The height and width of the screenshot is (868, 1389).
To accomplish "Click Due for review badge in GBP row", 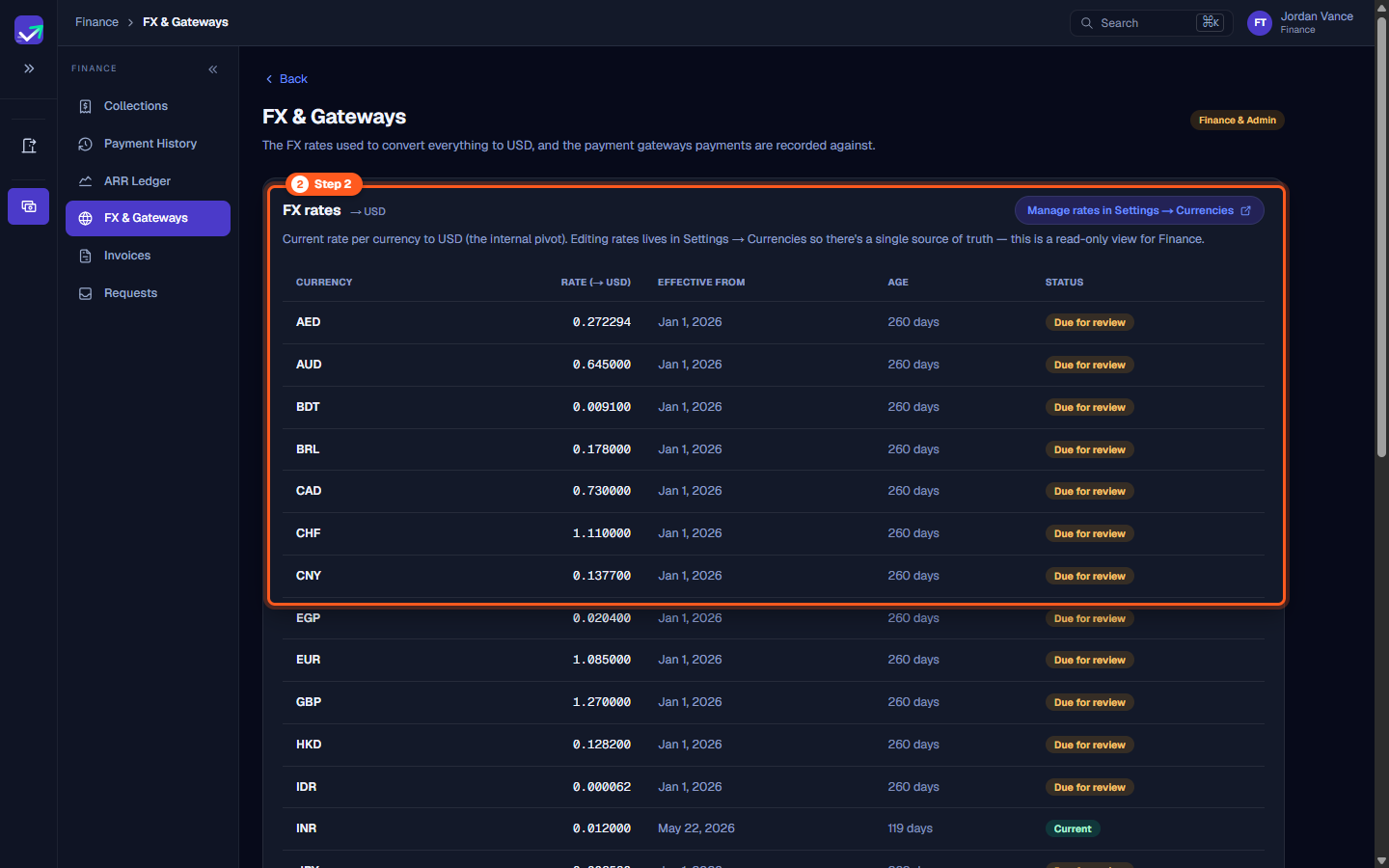I will point(1090,702).
